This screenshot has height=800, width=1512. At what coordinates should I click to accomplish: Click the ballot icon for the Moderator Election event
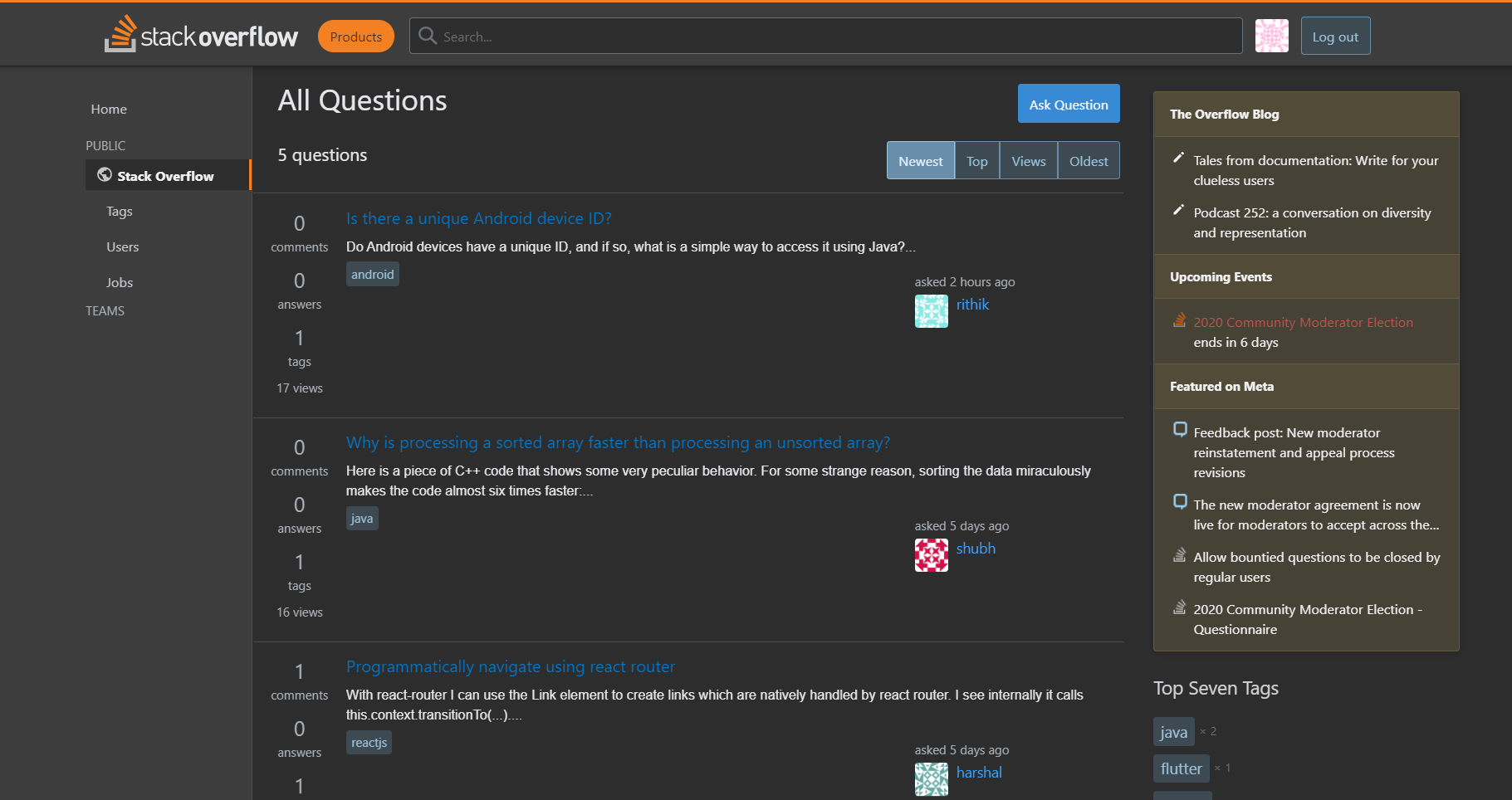[1180, 320]
